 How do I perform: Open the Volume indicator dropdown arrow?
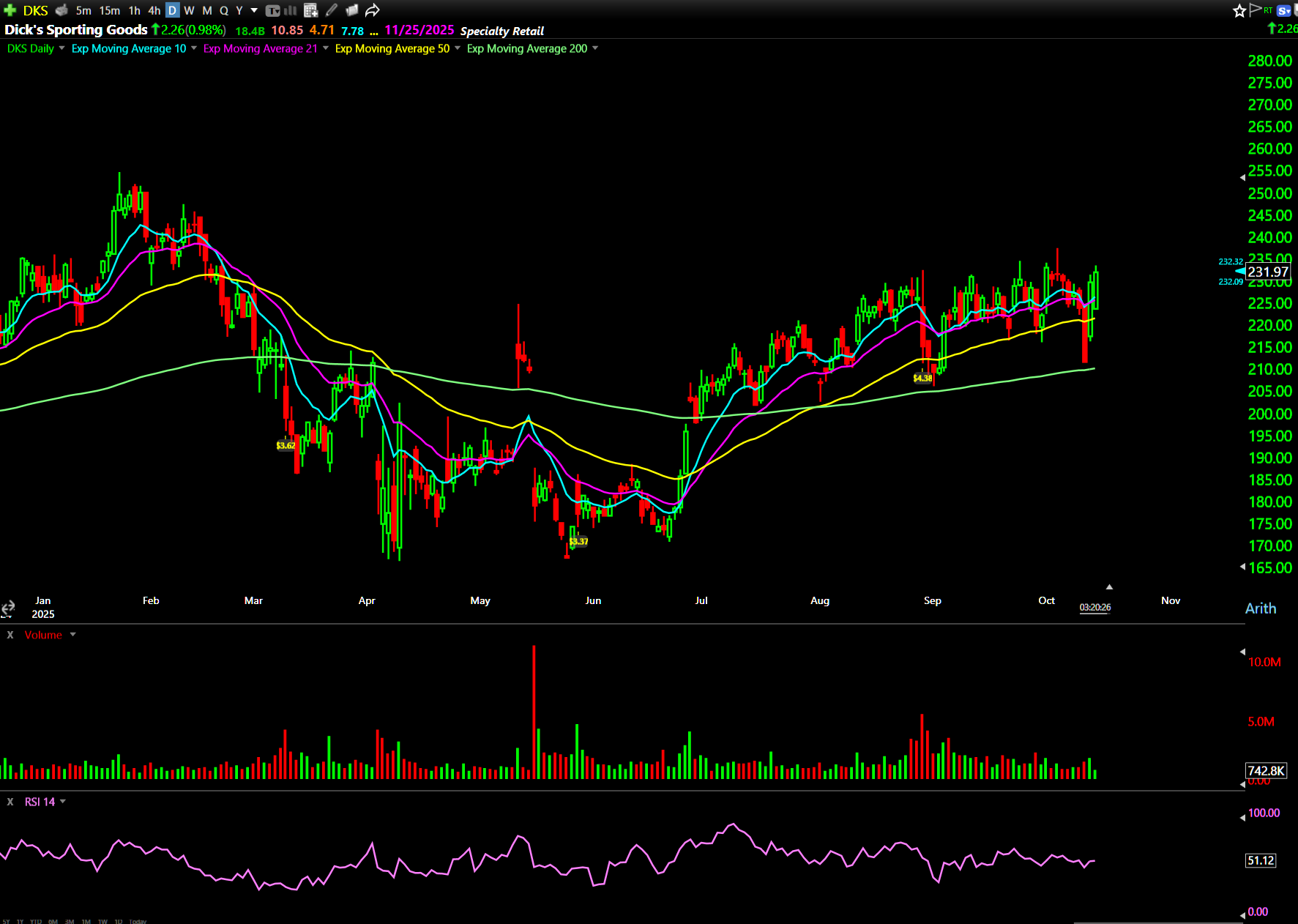pos(72,635)
